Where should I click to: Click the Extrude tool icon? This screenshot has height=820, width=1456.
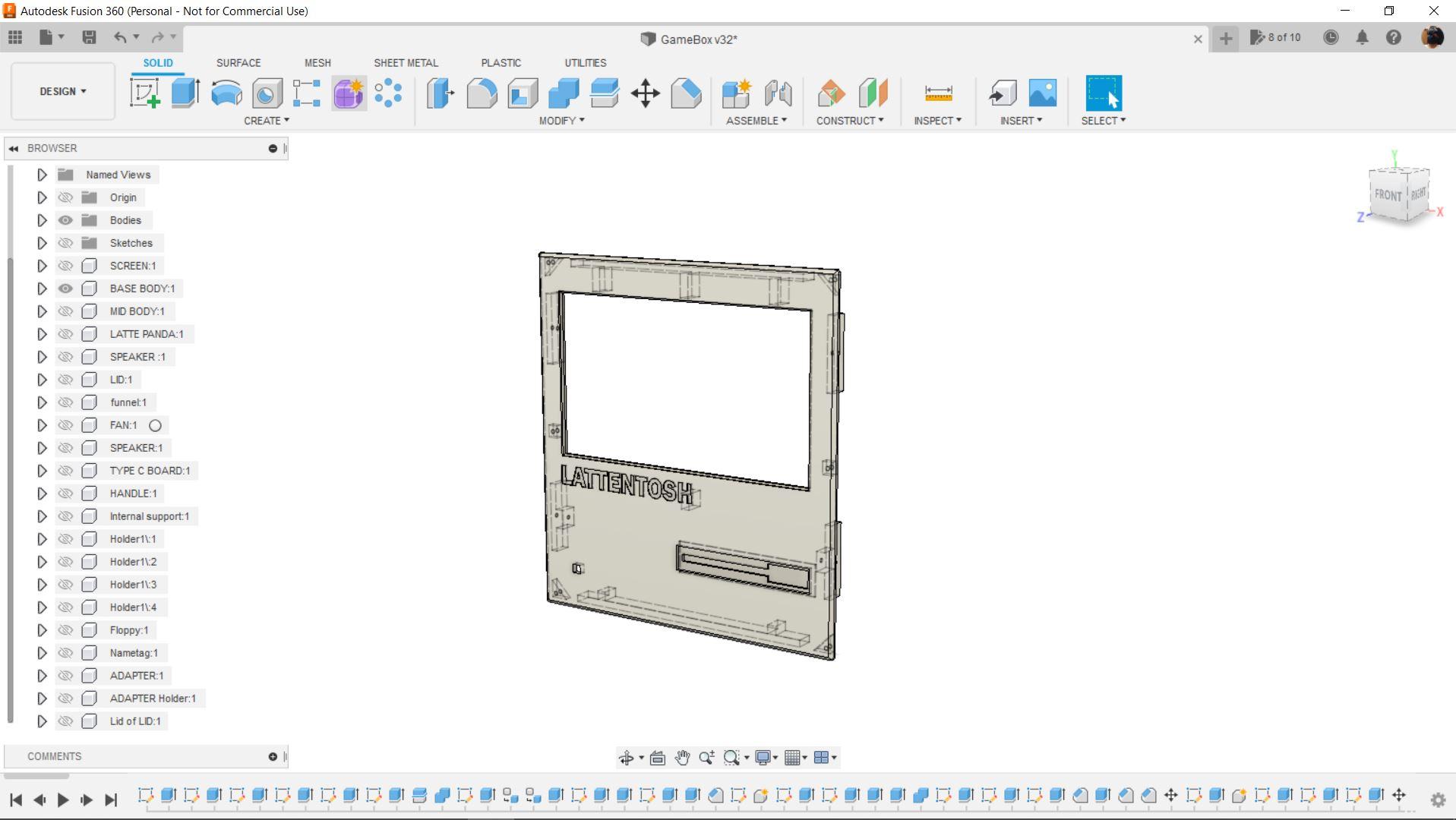click(185, 93)
